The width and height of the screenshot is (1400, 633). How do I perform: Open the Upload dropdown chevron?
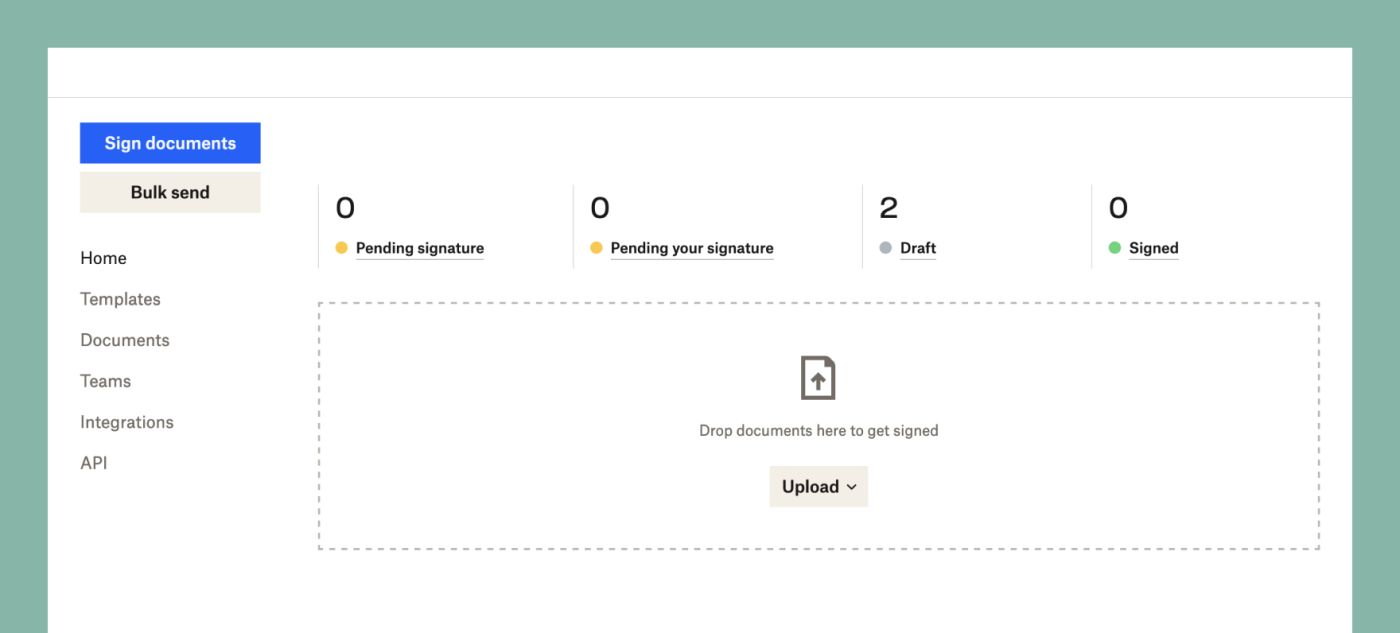(851, 487)
